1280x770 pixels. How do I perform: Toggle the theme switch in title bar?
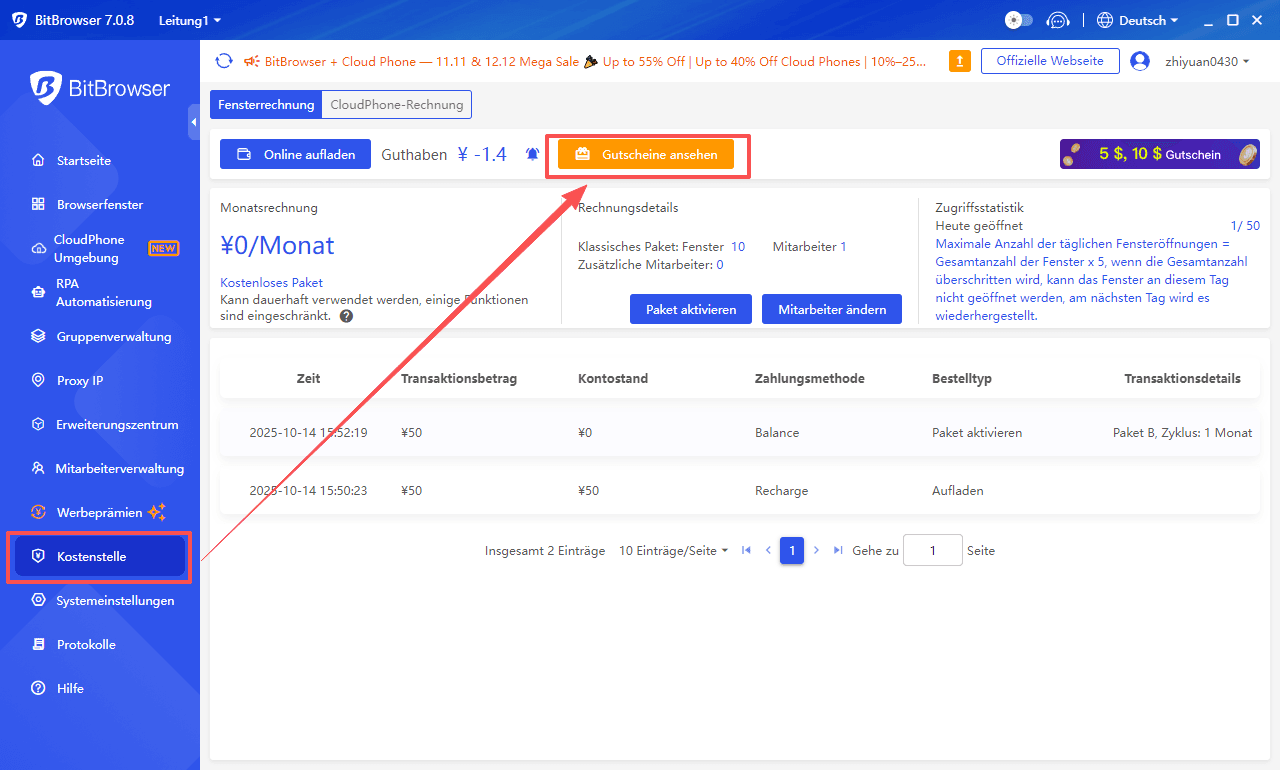[x=1018, y=20]
